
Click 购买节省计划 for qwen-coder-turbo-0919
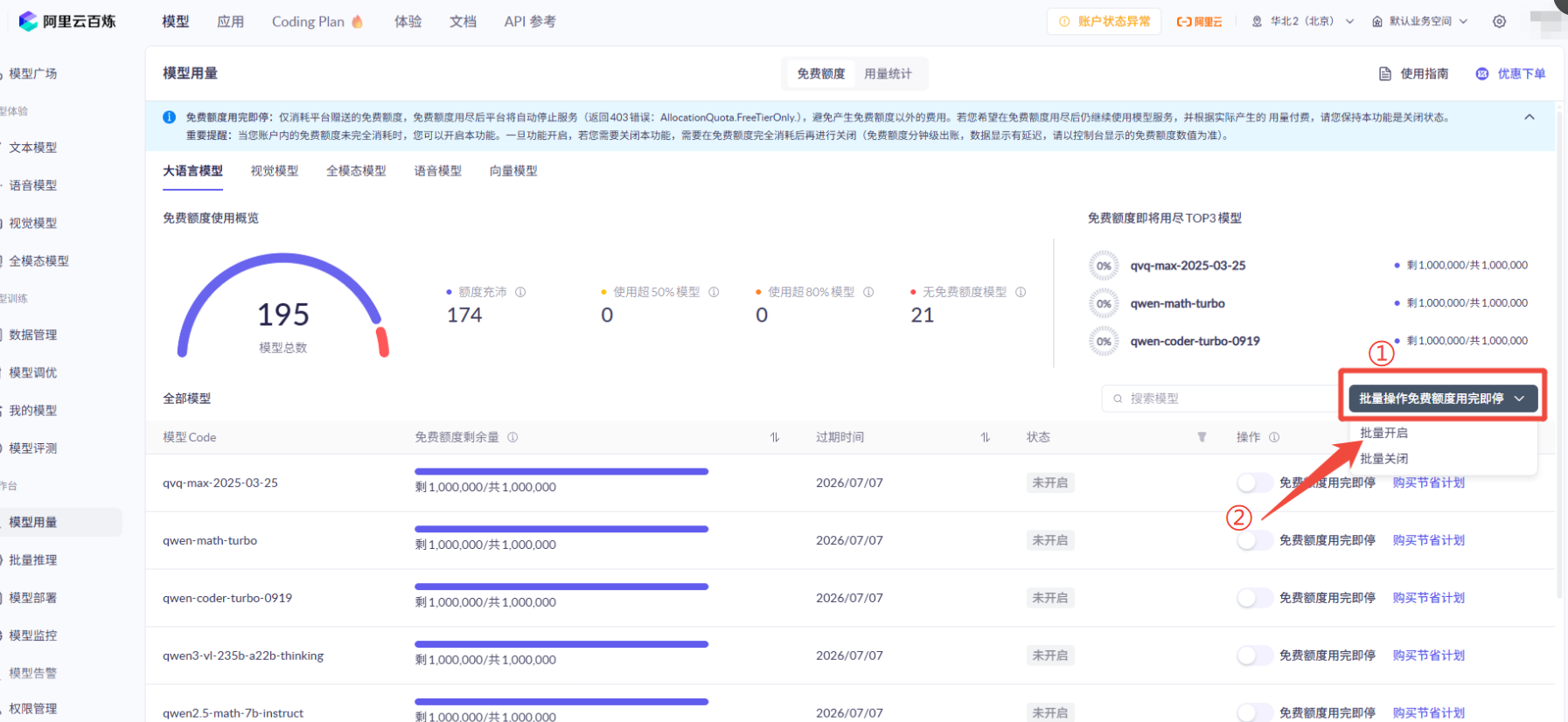[x=1428, y=598]
